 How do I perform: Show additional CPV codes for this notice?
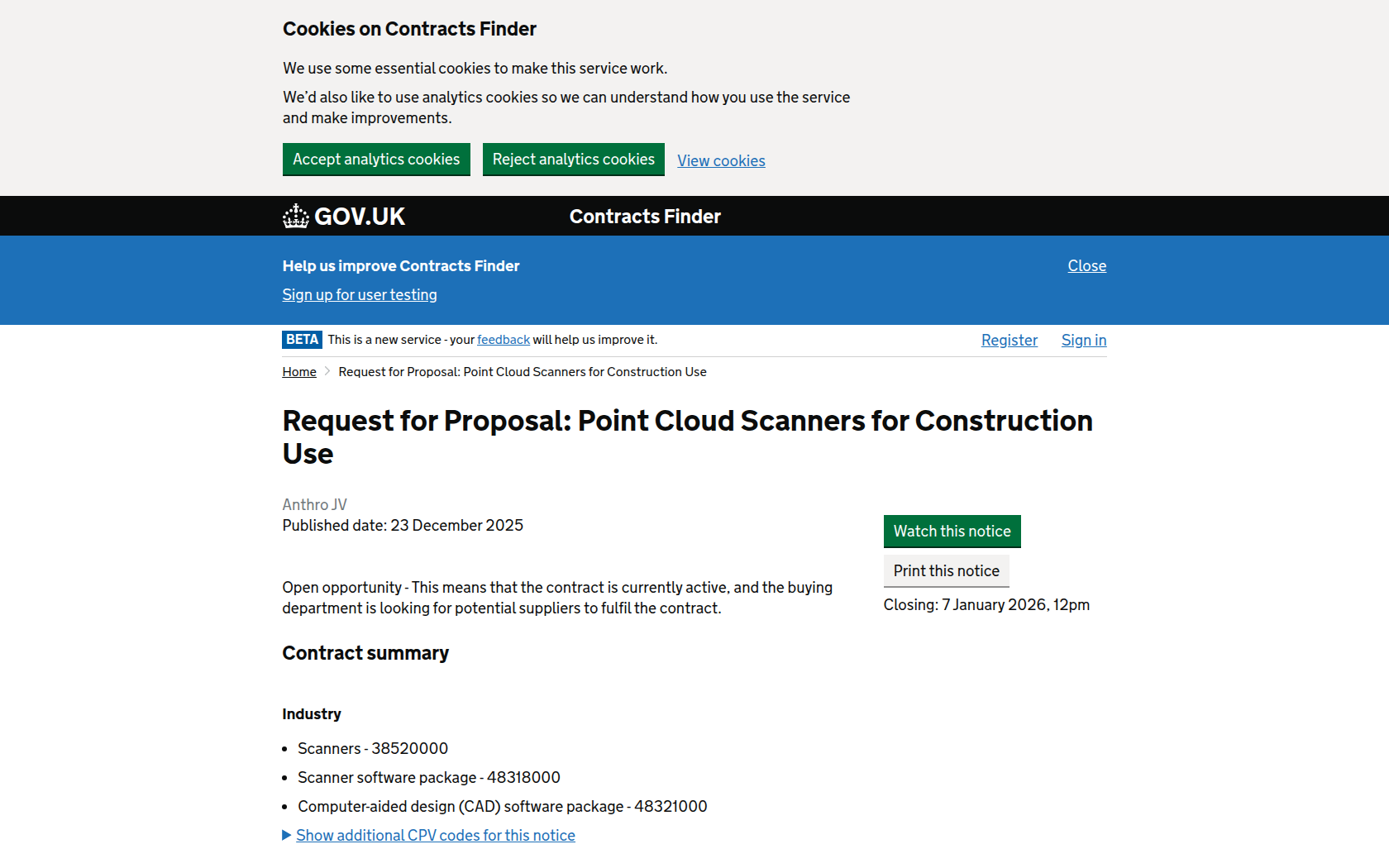coord(436,836)
